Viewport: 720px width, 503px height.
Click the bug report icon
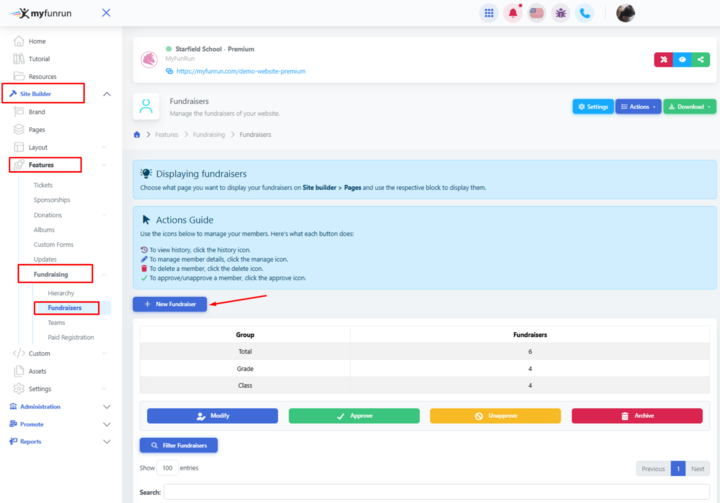tap(561, 13)
